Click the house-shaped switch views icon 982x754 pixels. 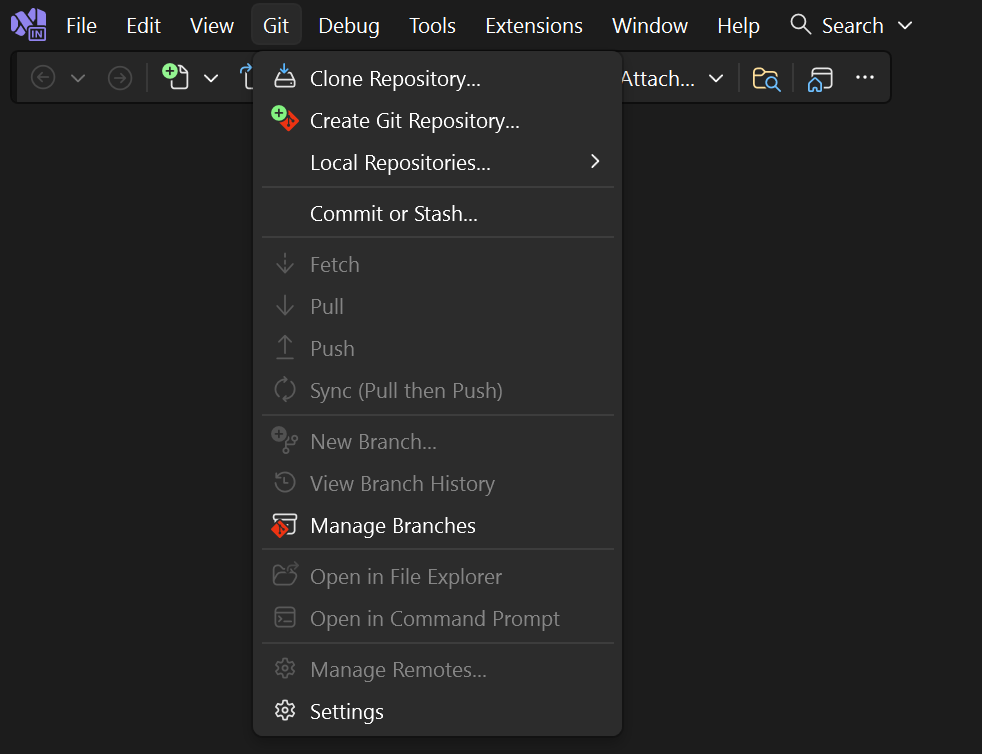point(820,78)
